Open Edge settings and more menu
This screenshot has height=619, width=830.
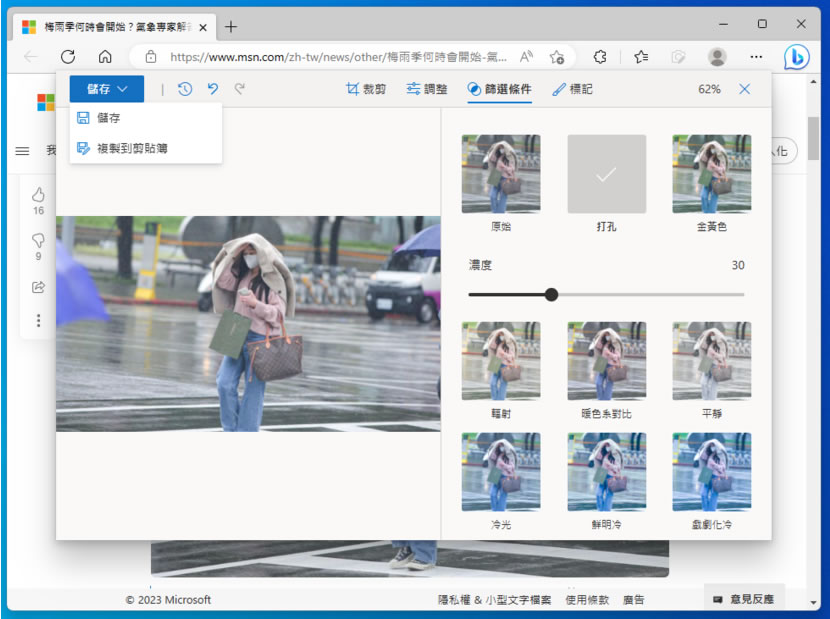coord(756,57)
